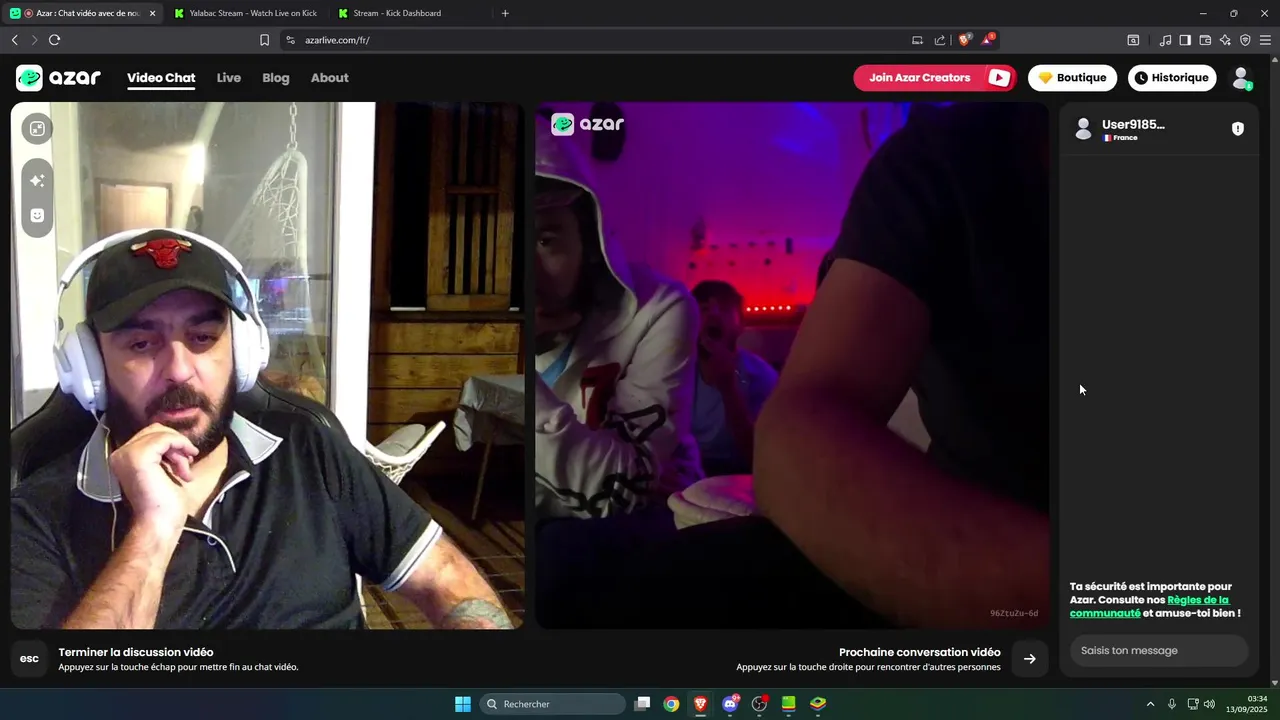Viewport: 1280px width, 720px height.
Task: Open Discord from the taskbar
Action: 730,704
